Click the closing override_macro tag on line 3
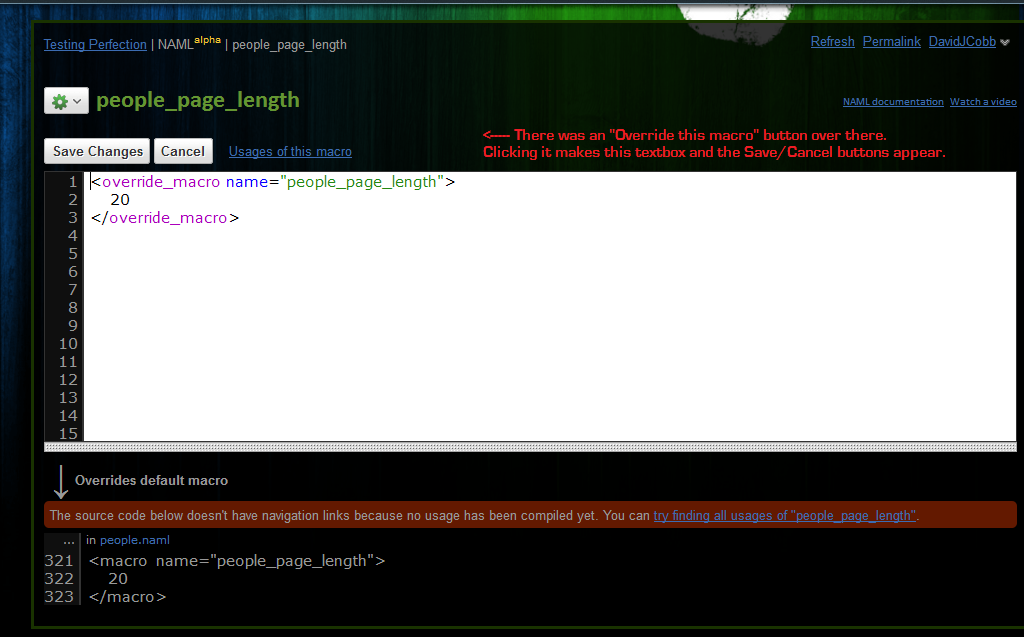1024x637 pixels. (165, 218)
